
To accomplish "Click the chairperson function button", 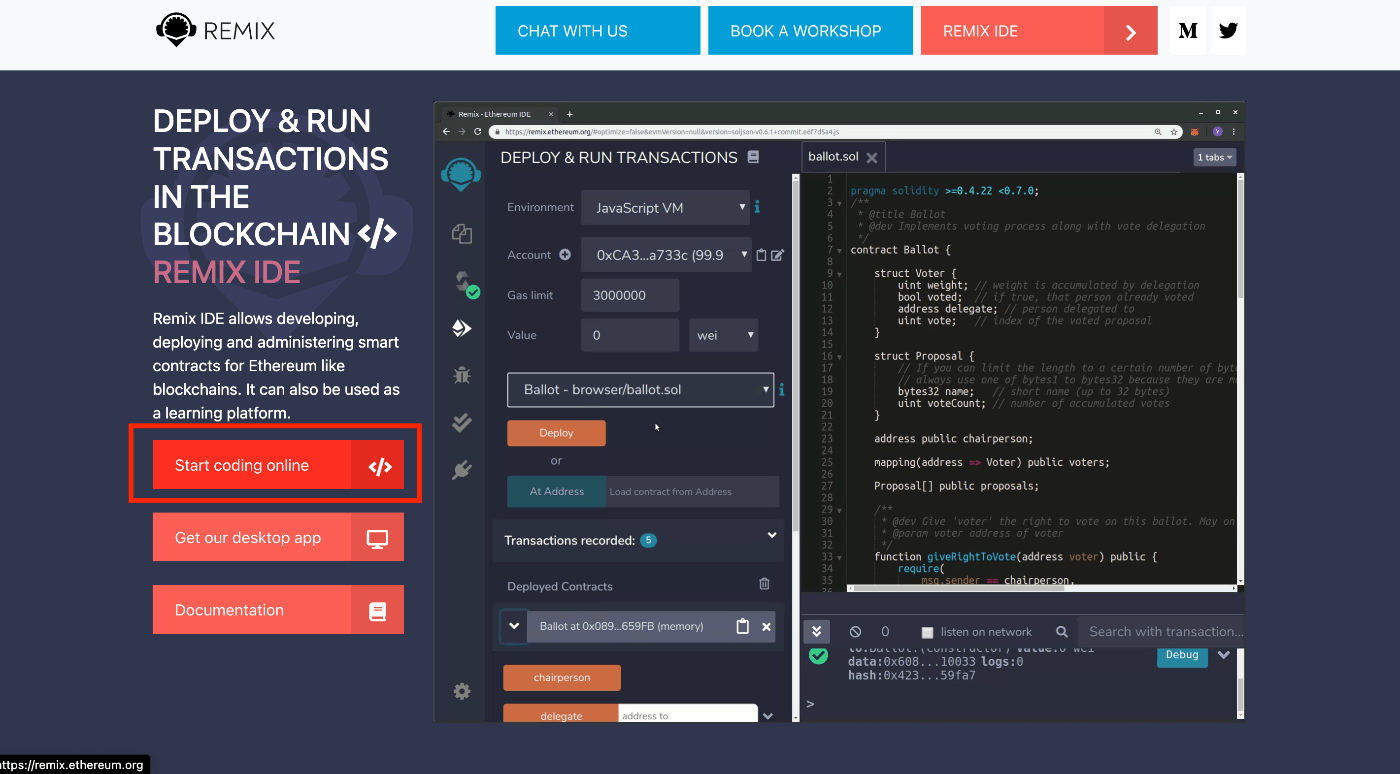I will 562,678.
